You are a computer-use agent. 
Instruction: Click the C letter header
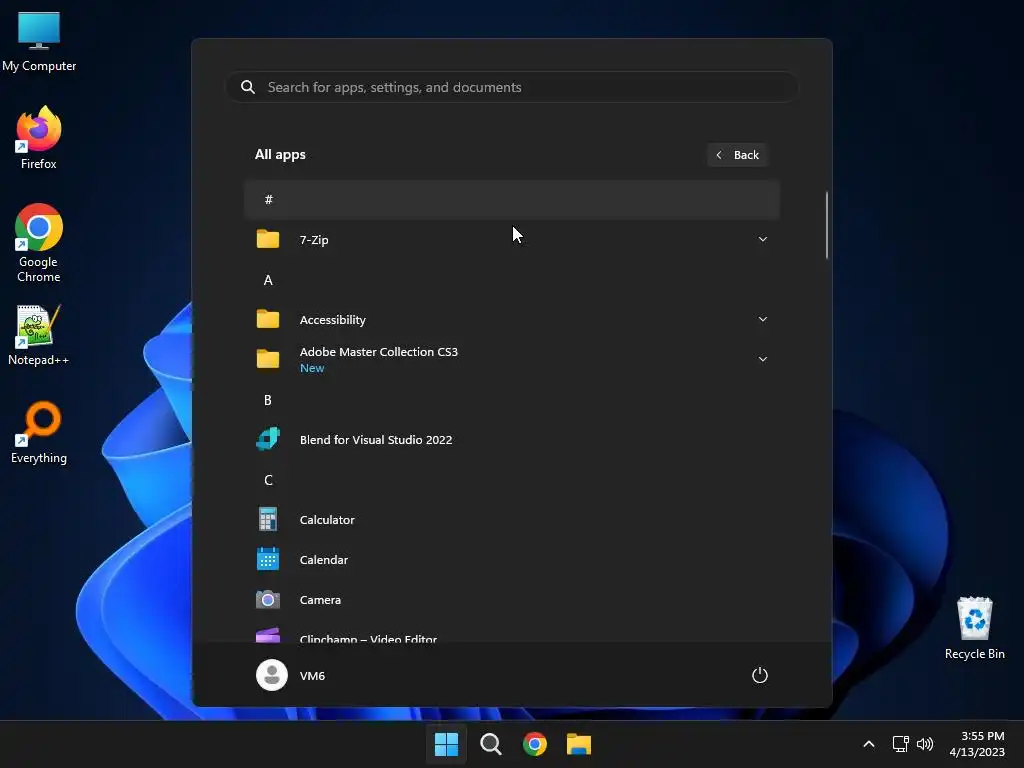(x=268, y=480)
